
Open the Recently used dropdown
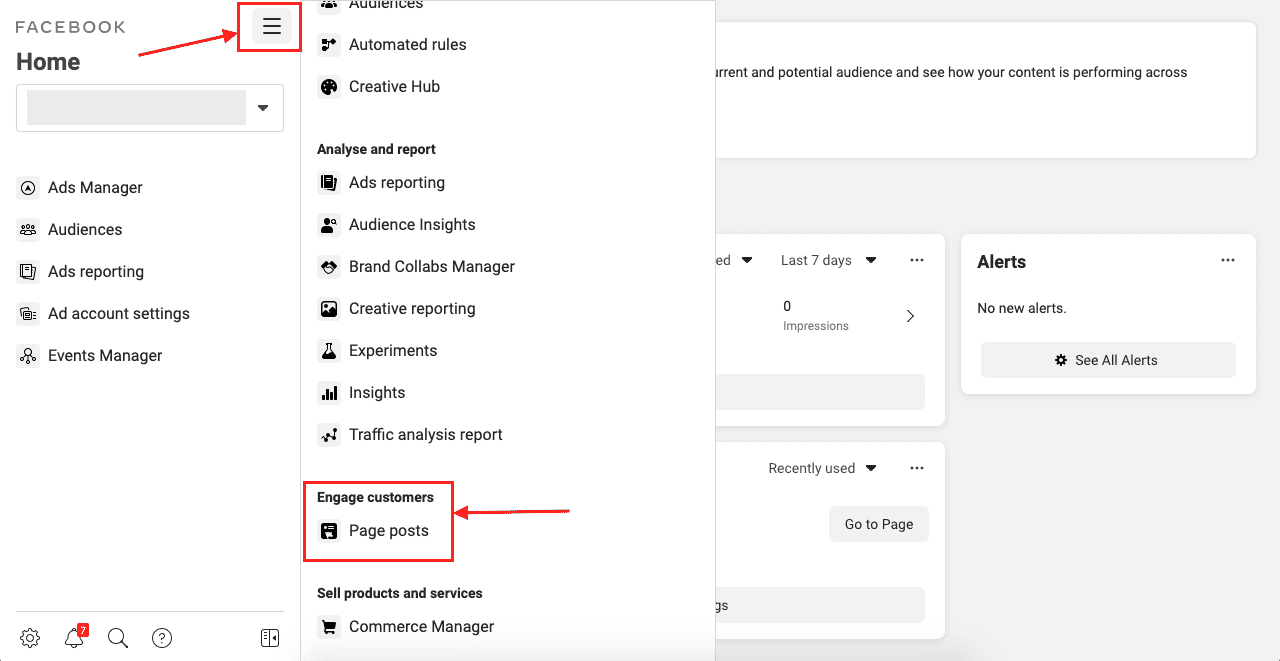pos(821,468)
